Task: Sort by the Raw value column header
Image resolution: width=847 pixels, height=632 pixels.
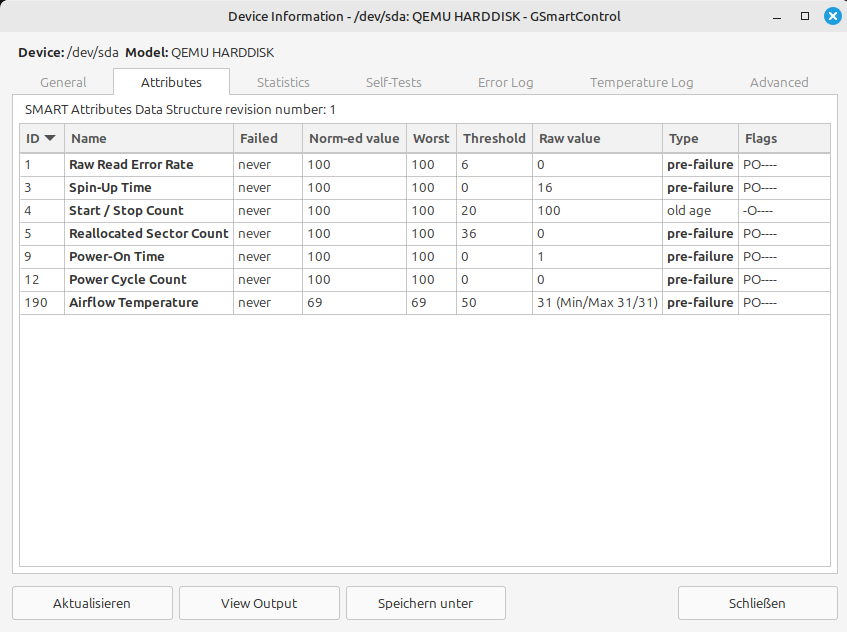Action: coord(597,138)
